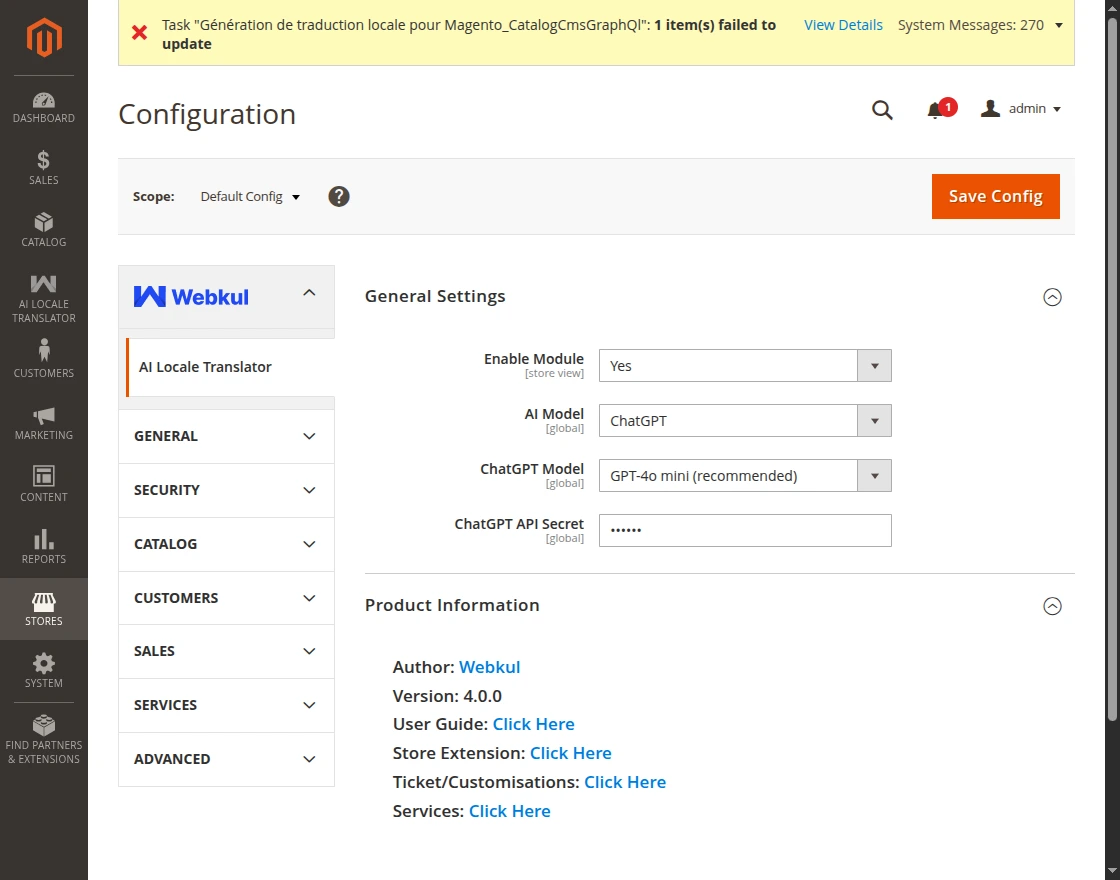Open the Default Config scope selector
The height and width of the screenshot is (880, 1120).
[x=250, y=197]
